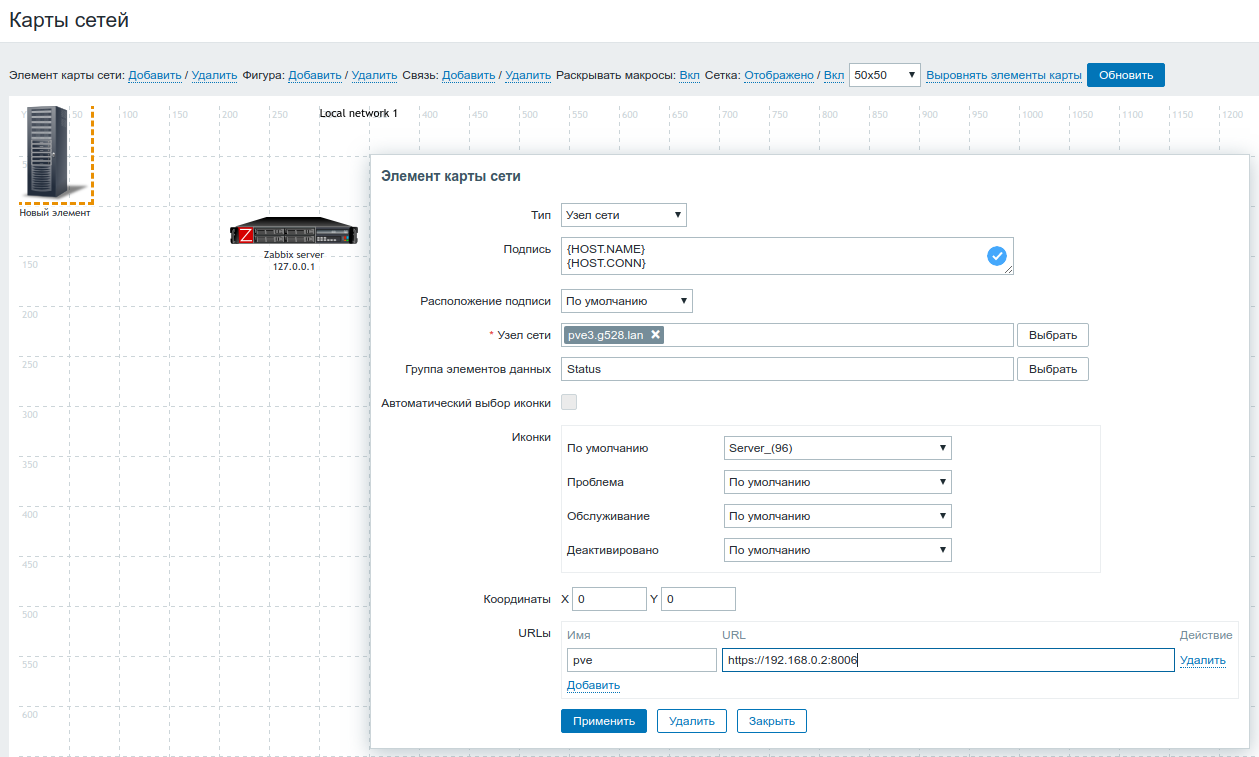The height and width of the screenshot is (757, 1259).
Task: Click the Новый элемент label
Action: (55, 212)
